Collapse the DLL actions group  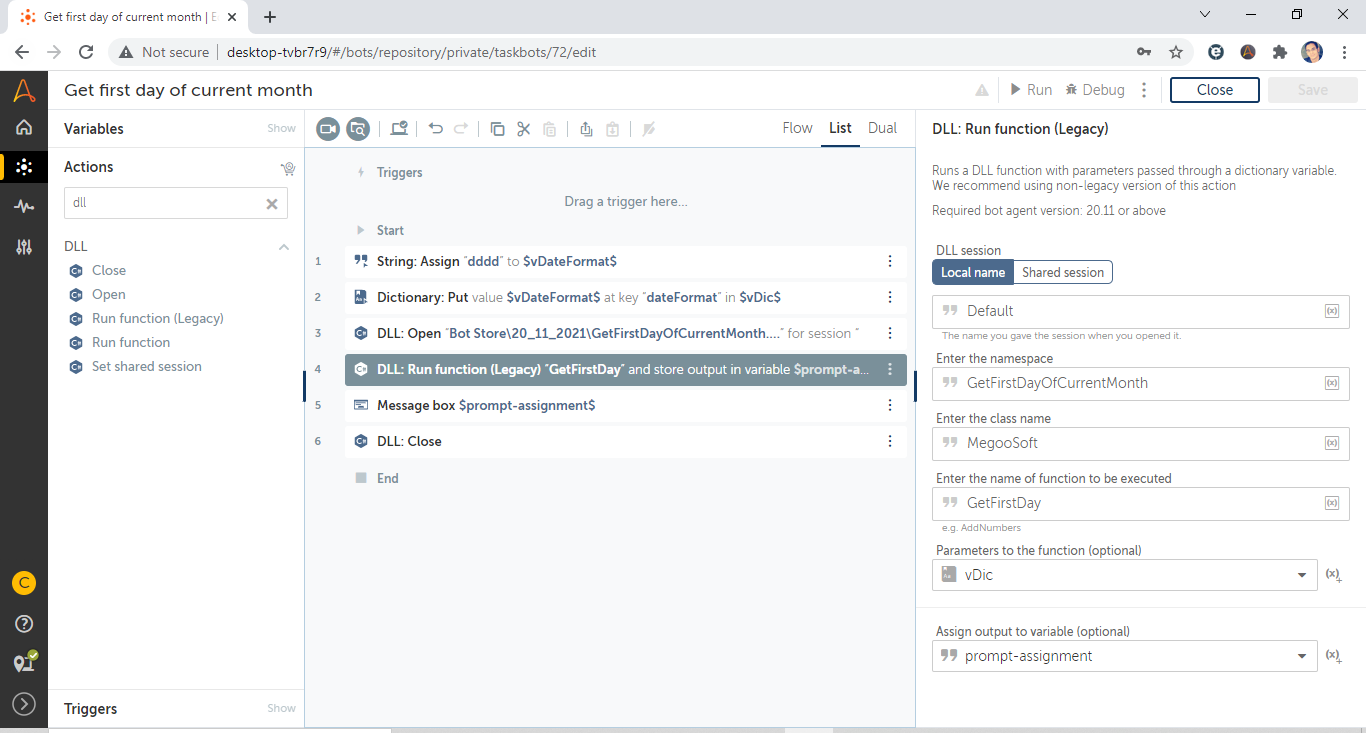click(x=284, y=246)
